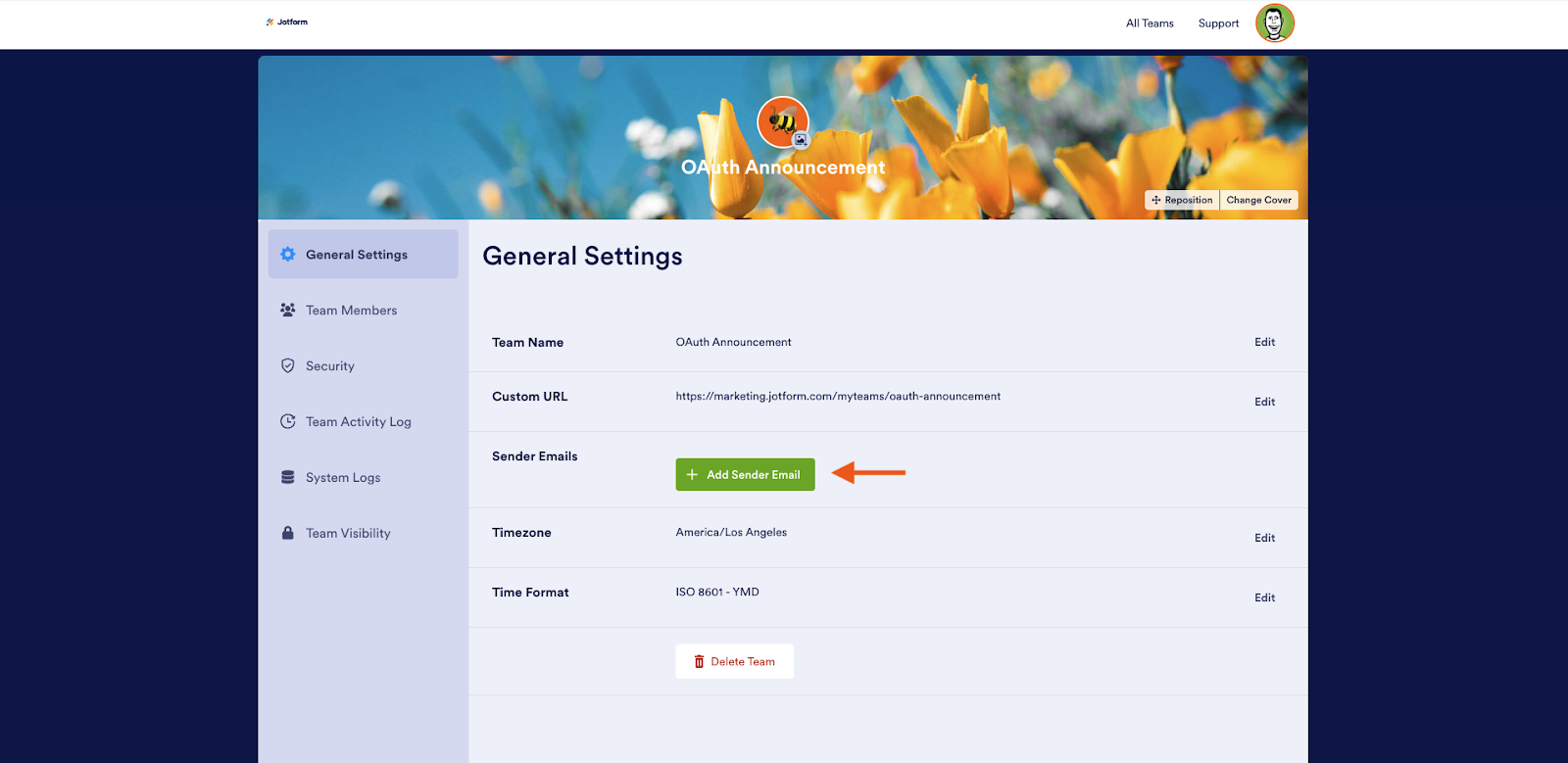Click the 'OAuth Announcement' team name value
Image resolution: width=1568 pixels, height=763 pixels.
click(733, 342)
